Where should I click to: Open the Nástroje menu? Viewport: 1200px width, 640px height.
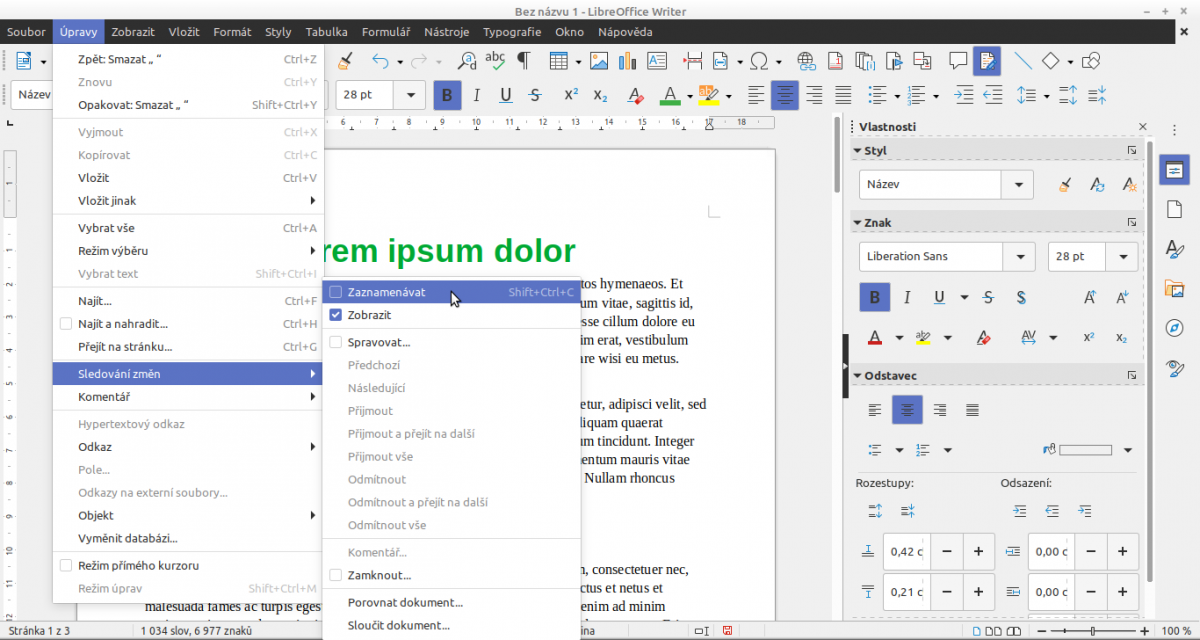click(446, 32)
